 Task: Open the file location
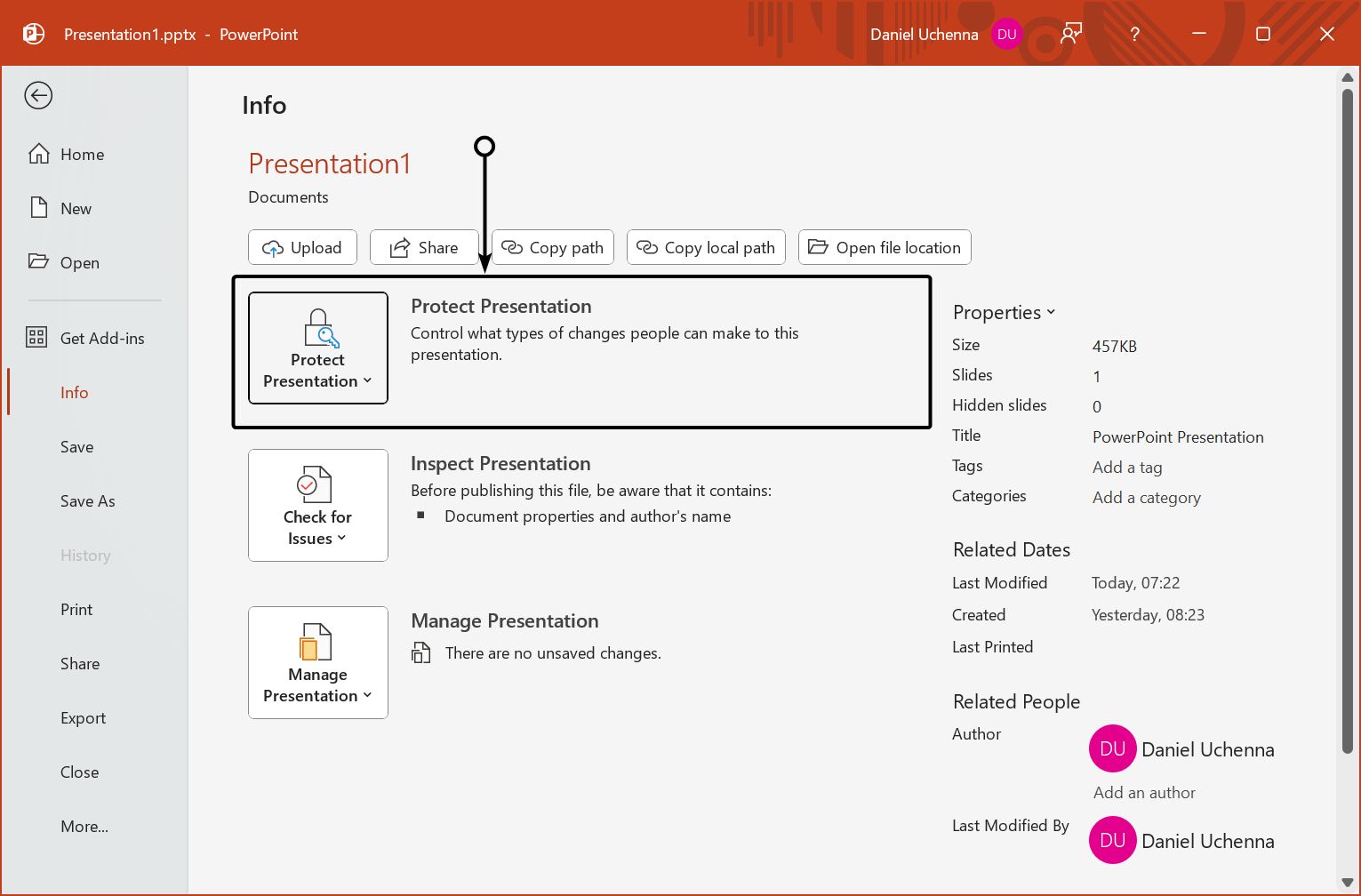pos(884,247)
